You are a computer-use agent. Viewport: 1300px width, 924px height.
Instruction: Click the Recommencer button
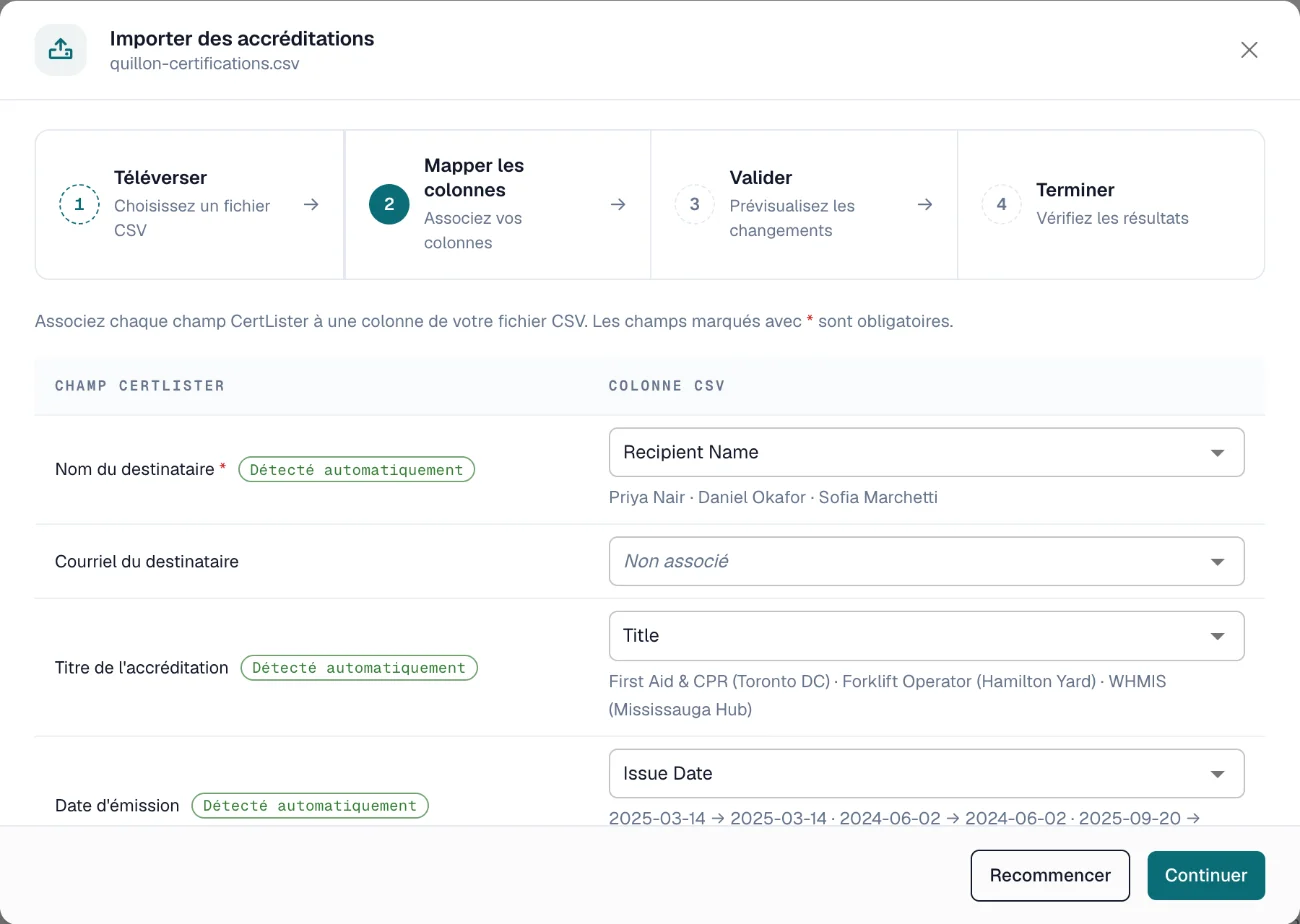tap(1050, 875)
